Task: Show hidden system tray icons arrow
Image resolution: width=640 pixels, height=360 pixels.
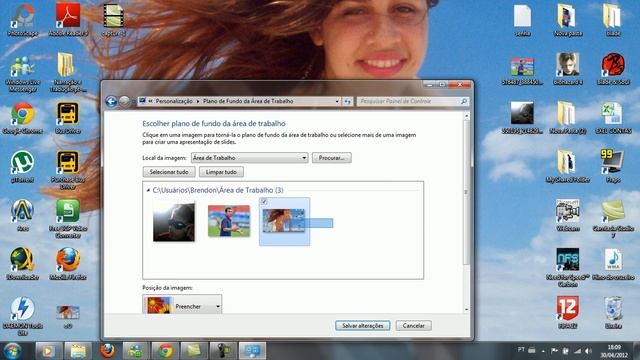Action: (x=543, y=351)
